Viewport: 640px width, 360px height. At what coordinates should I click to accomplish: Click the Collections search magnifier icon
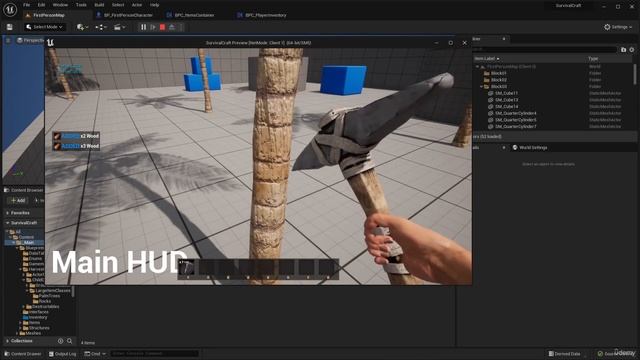pyautogui.click(x=70, y=341)
